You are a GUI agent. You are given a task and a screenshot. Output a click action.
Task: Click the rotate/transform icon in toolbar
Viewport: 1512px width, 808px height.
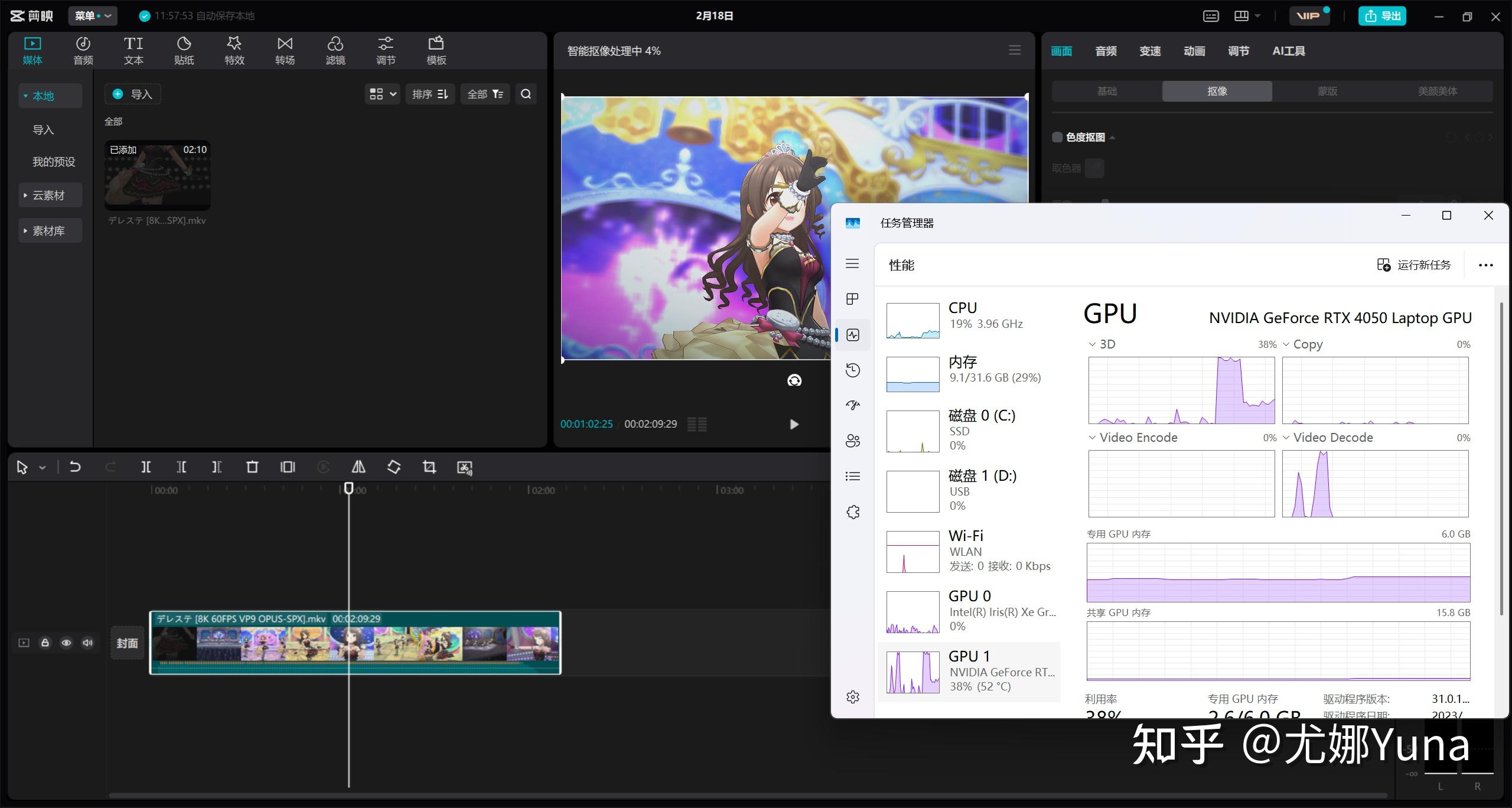[392, 467]
